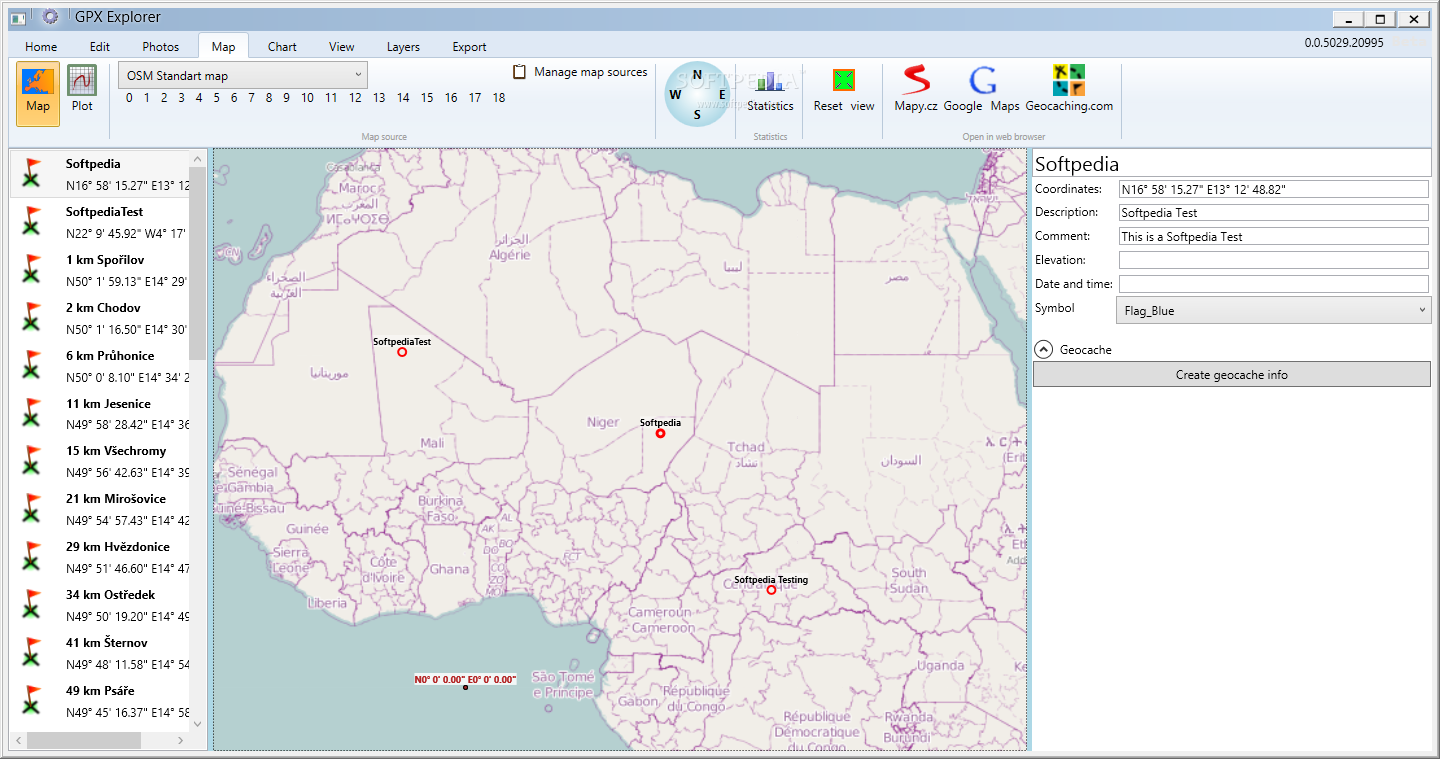Click inside the Elevation field
This screenshot has height=759, width=1440.
[x=1273, y=260]
